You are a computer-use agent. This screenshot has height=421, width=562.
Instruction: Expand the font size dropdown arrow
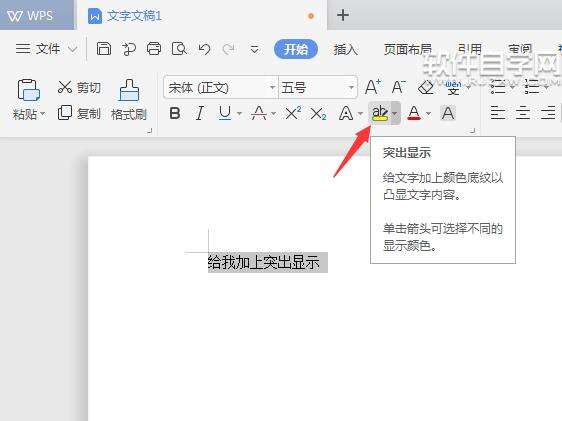[351, 87]
